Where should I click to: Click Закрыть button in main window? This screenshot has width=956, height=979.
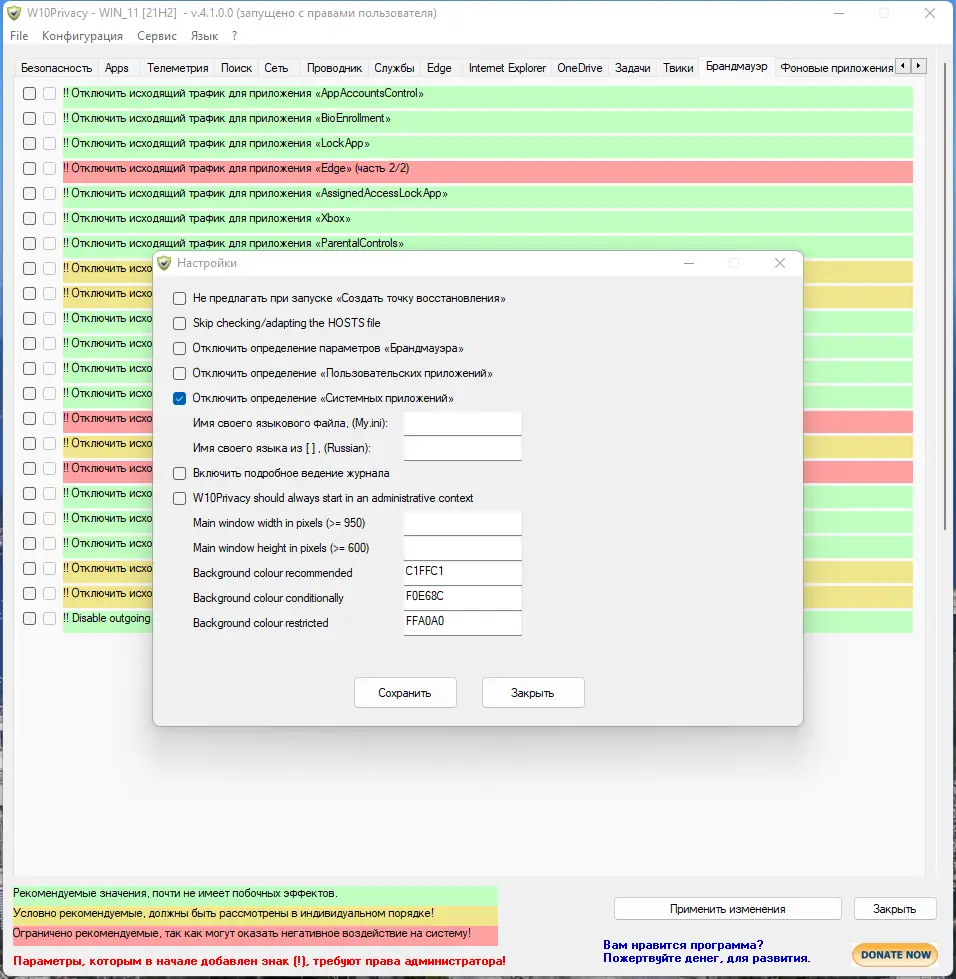tap(895, 909)
